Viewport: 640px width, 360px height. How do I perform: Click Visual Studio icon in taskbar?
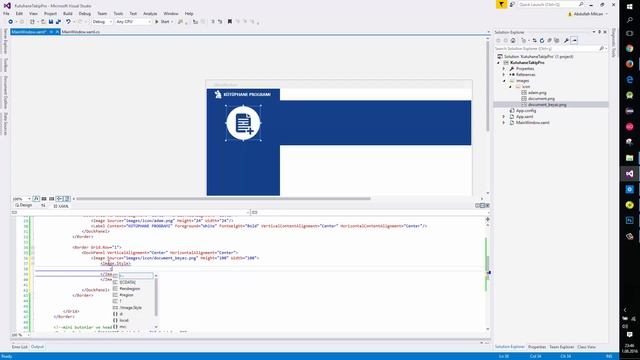[629, 173]
